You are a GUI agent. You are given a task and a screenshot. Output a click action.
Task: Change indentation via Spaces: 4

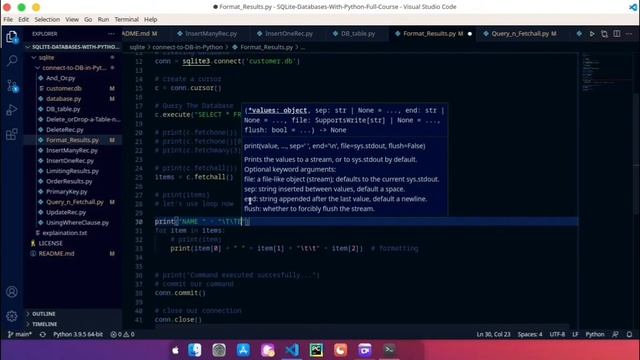click(530, 334)
